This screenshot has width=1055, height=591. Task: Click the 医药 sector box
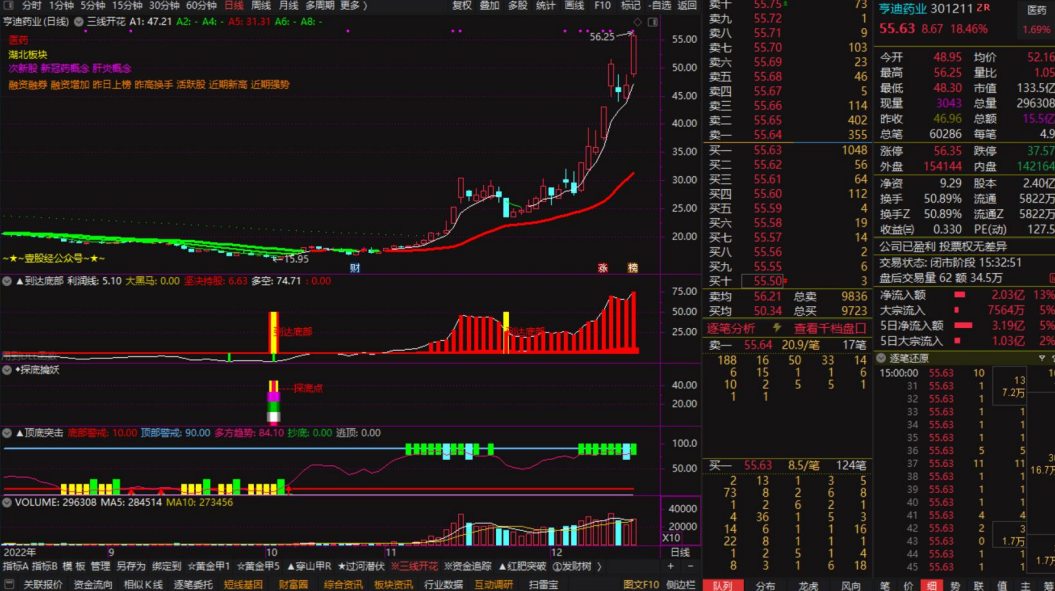click(1036, 9)
